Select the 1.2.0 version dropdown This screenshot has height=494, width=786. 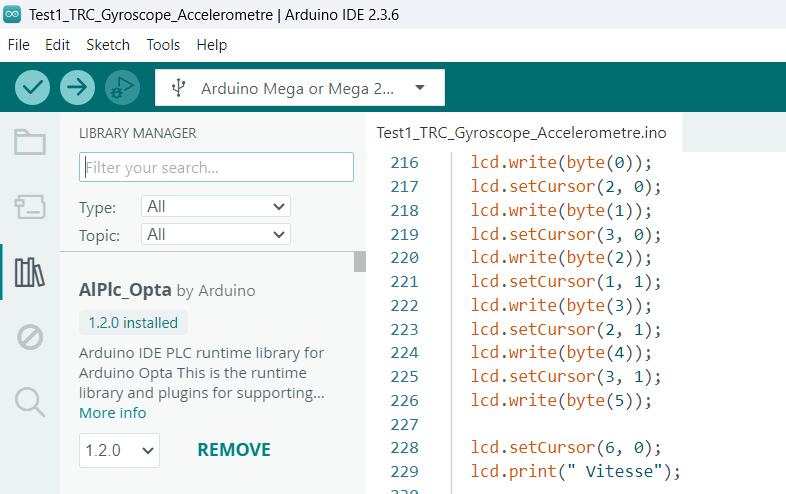[119, 450]
